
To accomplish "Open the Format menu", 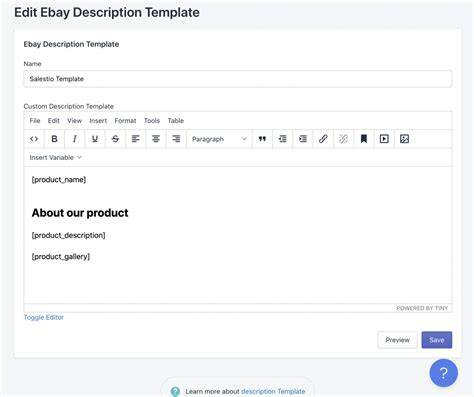I will [x=125, y=121].
